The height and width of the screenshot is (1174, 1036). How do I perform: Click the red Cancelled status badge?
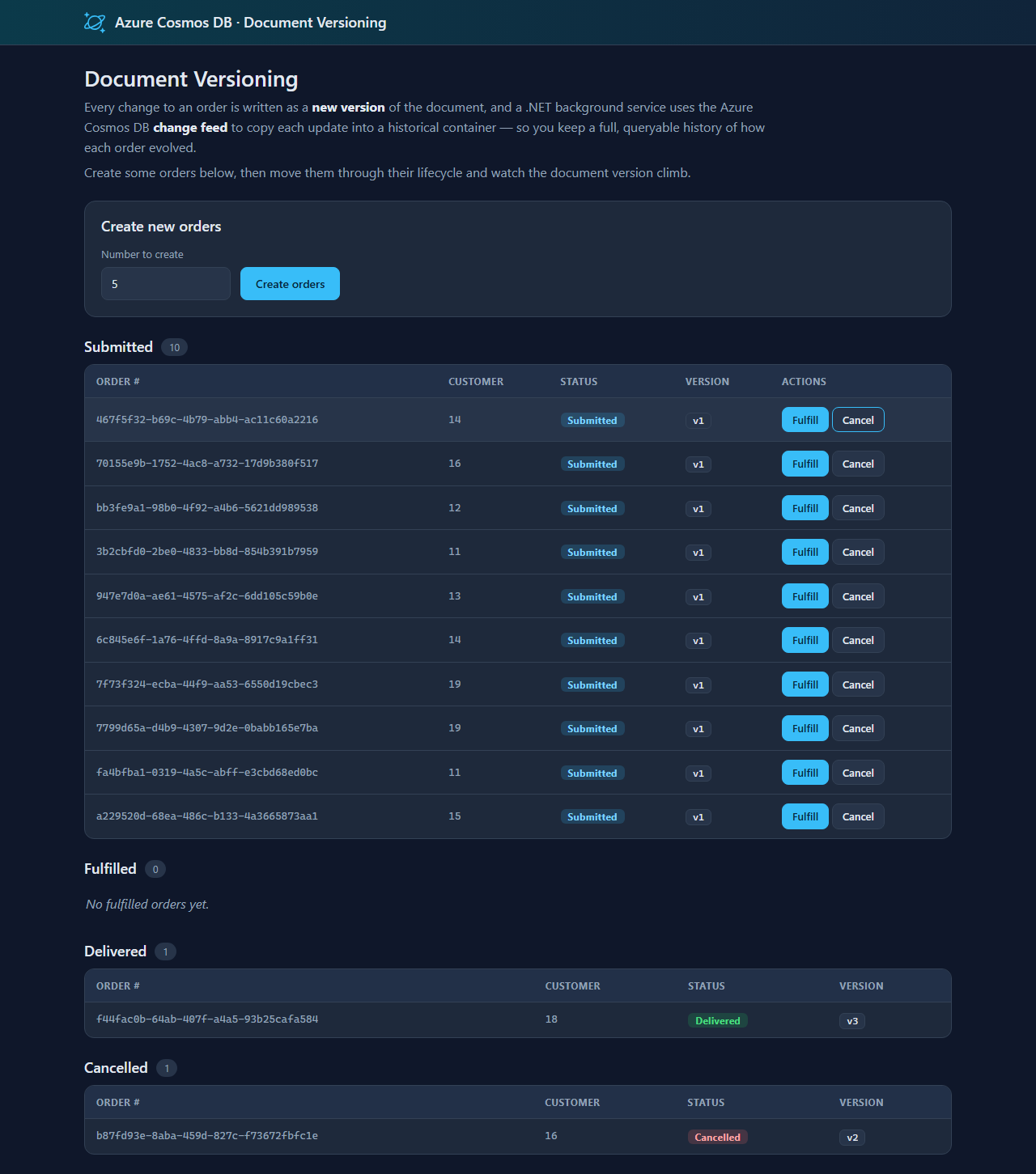coord(717,1137)
